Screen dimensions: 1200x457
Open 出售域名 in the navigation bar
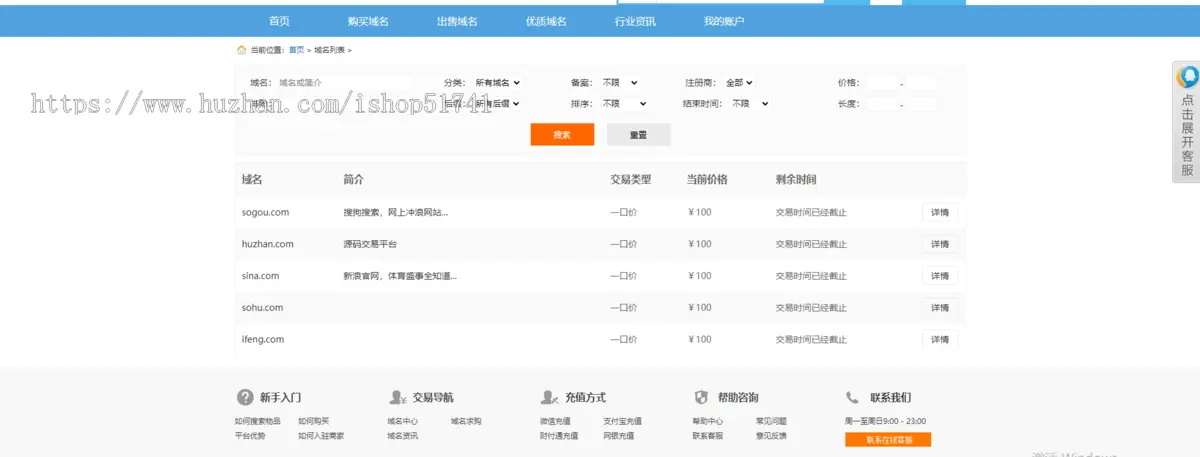coord(457,21)
